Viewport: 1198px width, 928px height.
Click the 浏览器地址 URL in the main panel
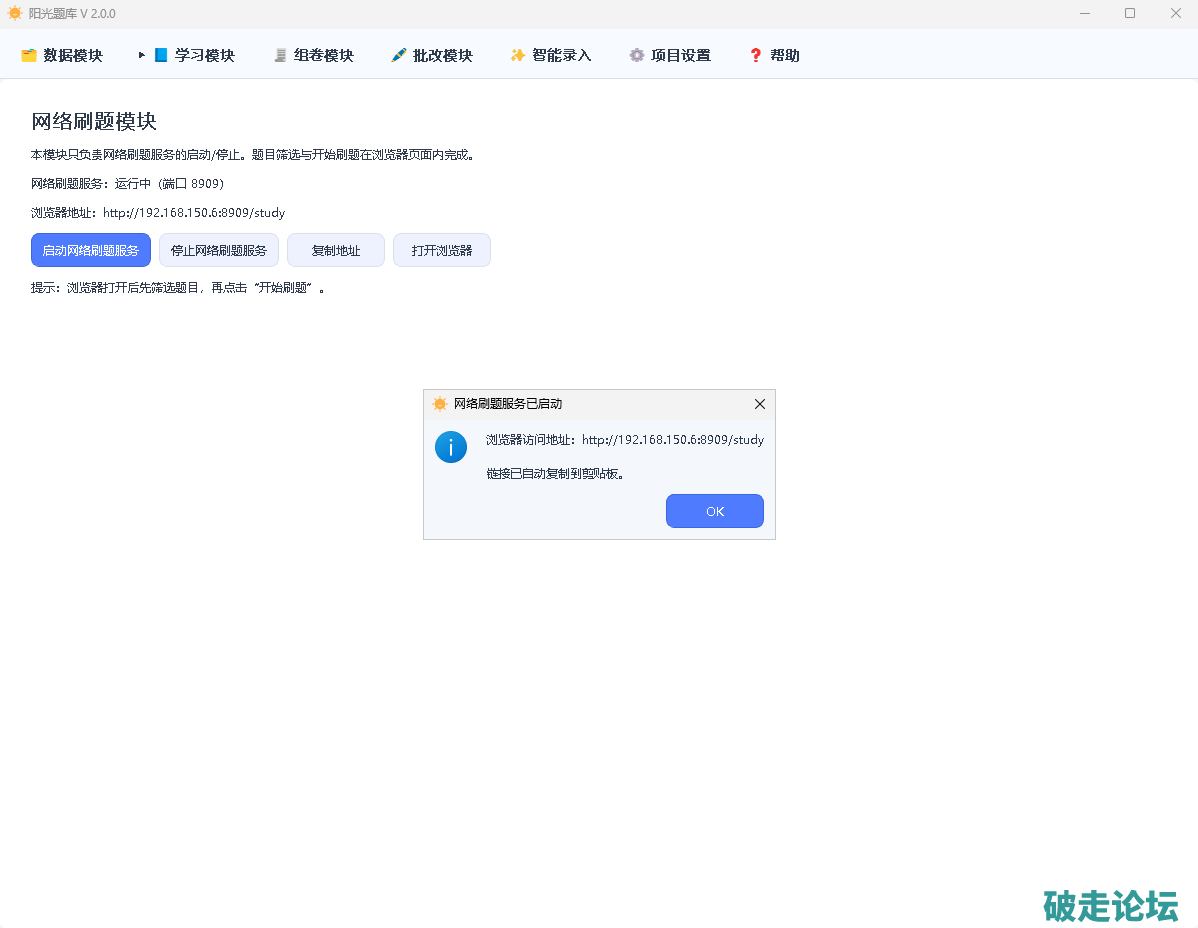click(194, 213)
